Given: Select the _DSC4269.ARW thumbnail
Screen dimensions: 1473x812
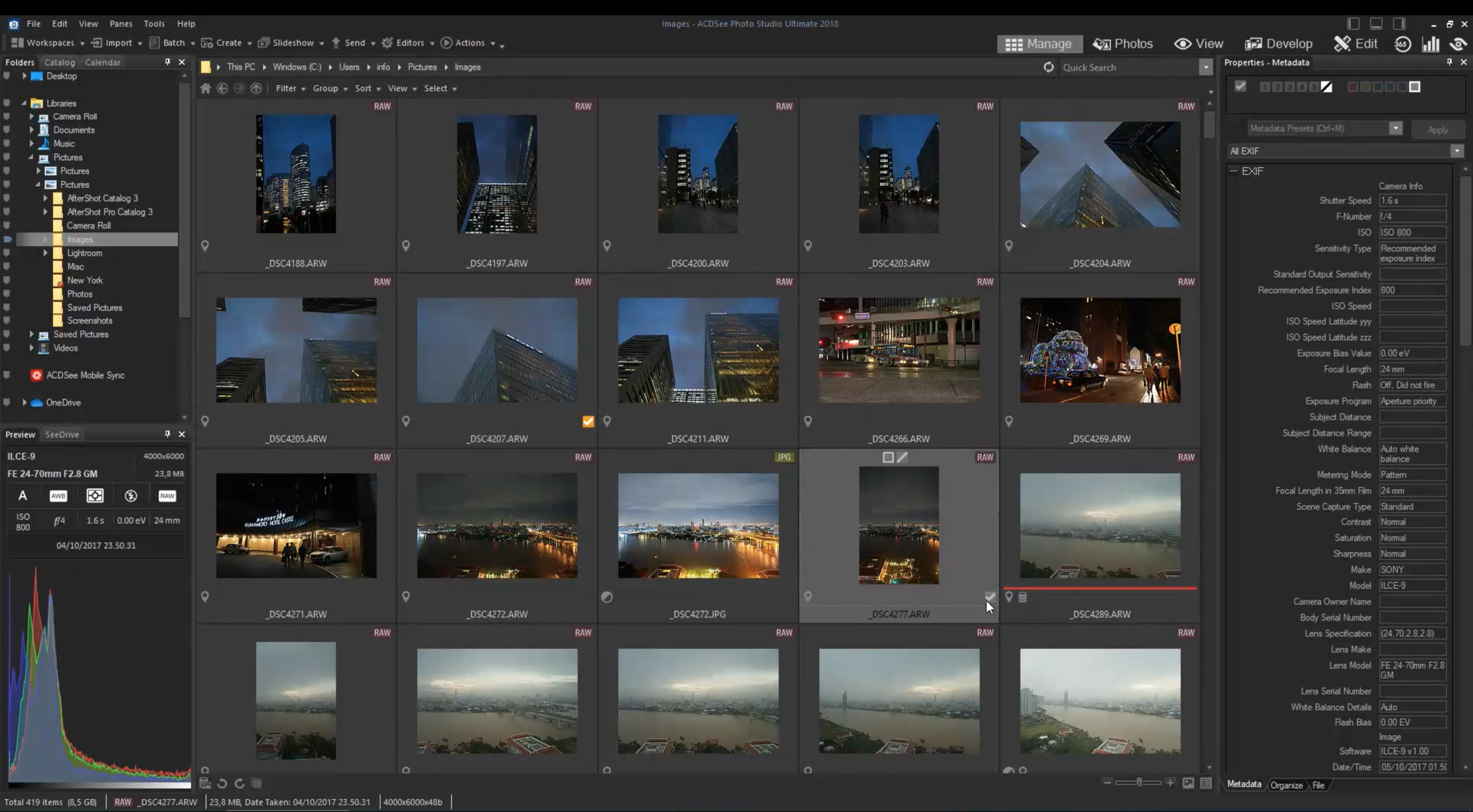Looking at the screenshot, I should 1100,350.
